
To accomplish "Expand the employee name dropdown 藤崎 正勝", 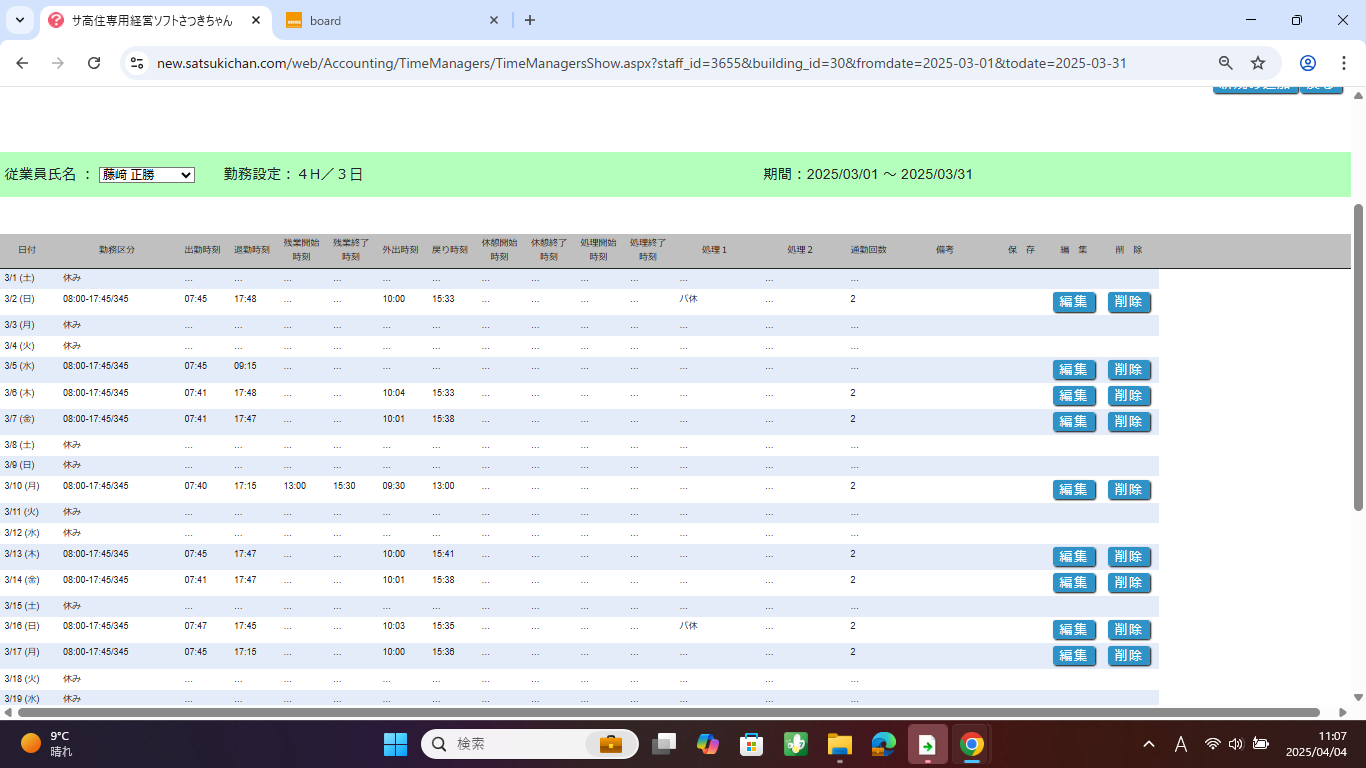I will 146,175.
